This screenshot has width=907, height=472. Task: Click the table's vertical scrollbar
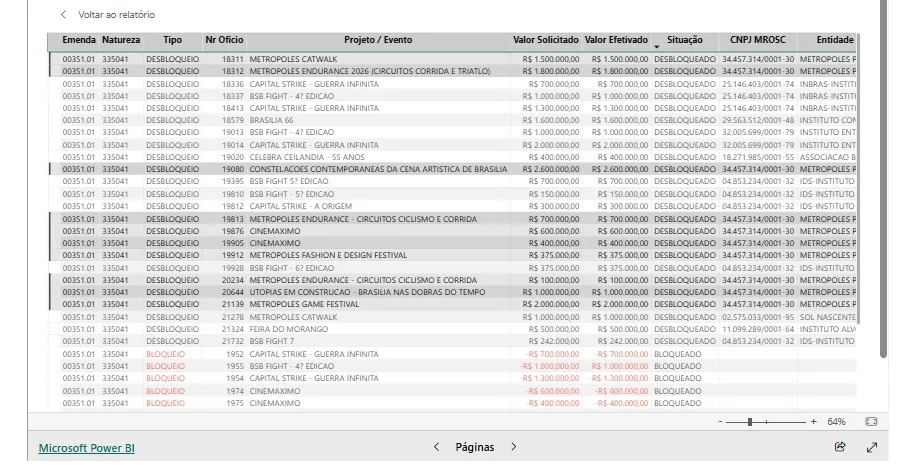coord(858,178)
